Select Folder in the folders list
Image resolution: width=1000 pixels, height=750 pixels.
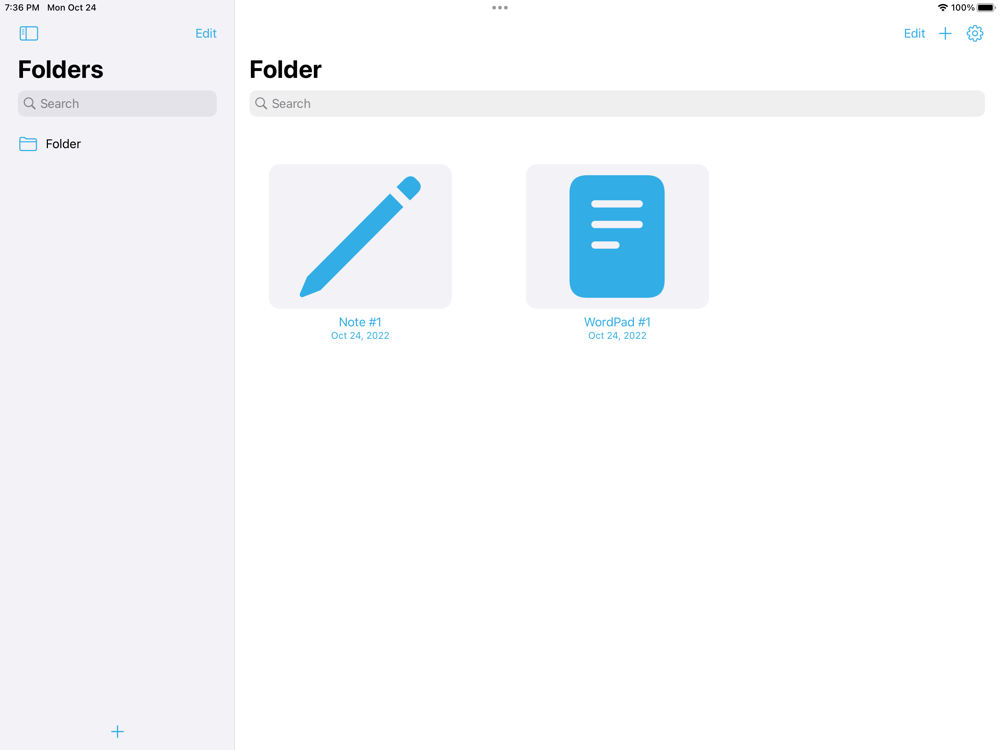pyautogui.click(x=117, y=143)
